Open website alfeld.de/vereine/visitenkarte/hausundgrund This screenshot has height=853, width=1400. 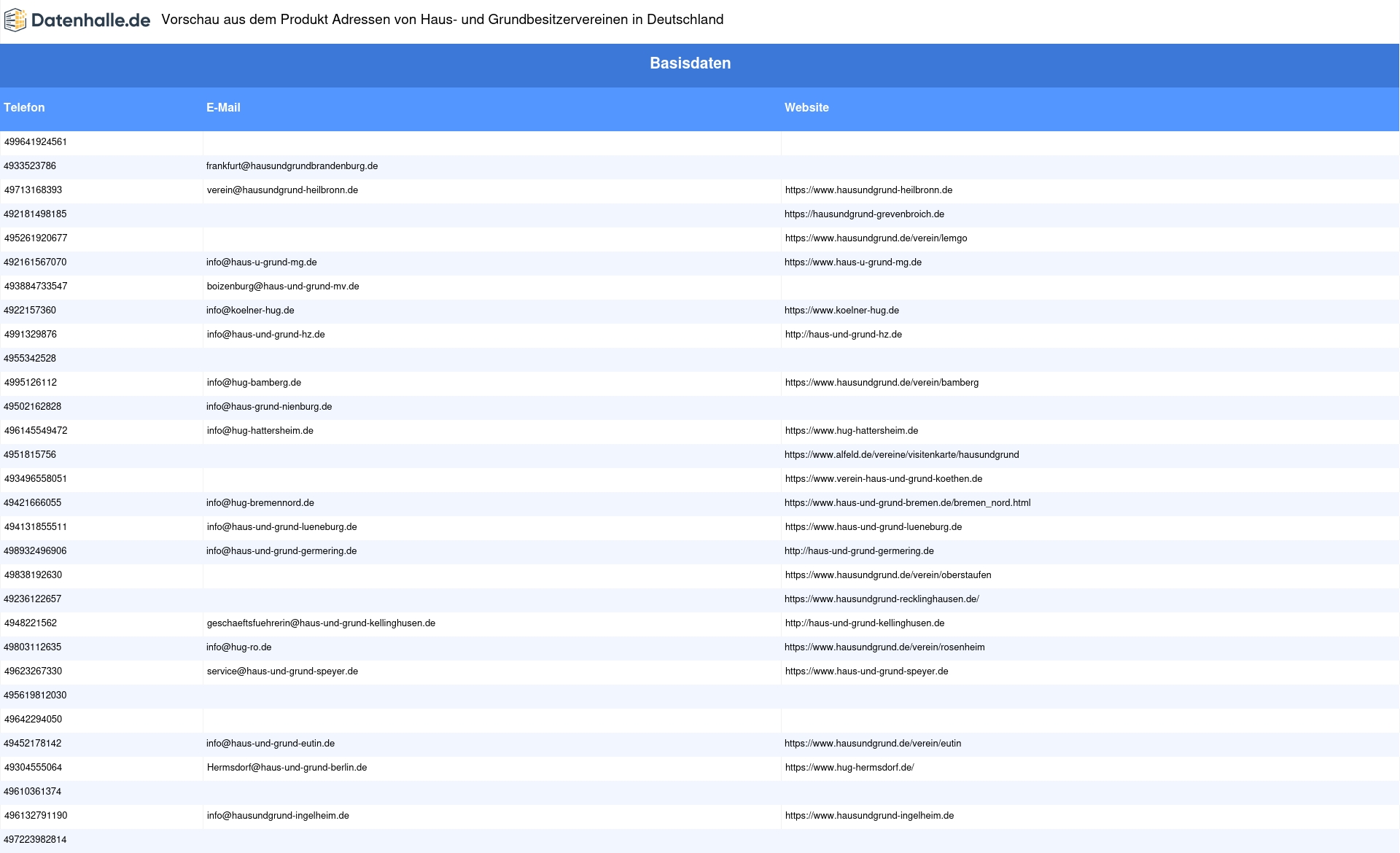click(902, 455)
